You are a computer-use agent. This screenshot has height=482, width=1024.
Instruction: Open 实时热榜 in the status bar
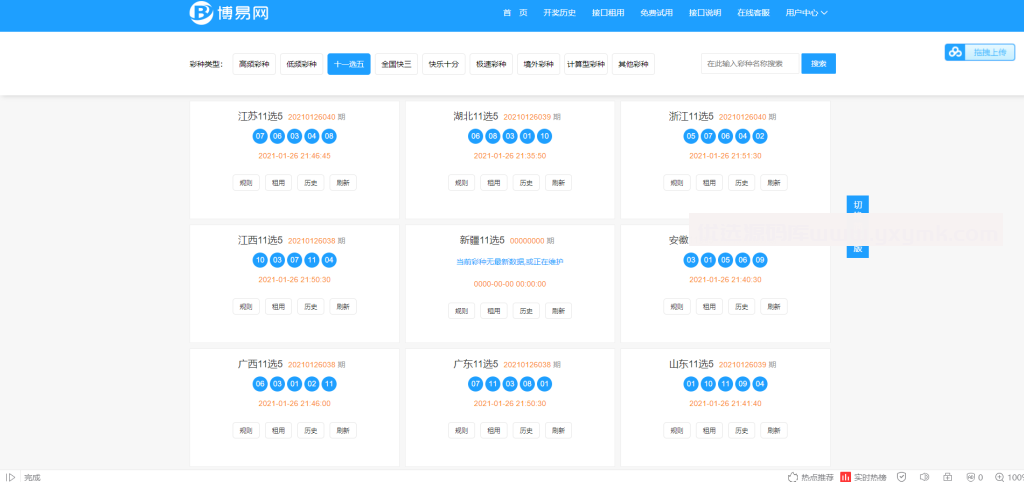pos(865,477)
